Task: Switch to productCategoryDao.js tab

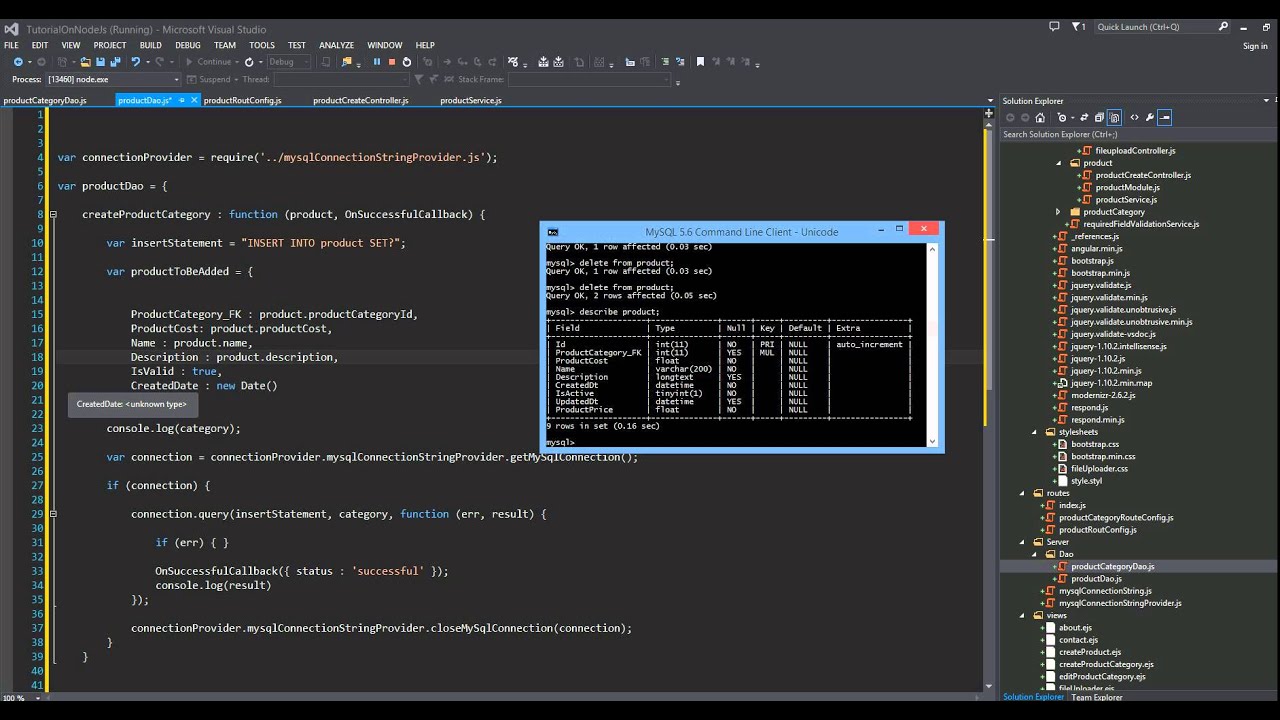Action: [x=45, y=100]
